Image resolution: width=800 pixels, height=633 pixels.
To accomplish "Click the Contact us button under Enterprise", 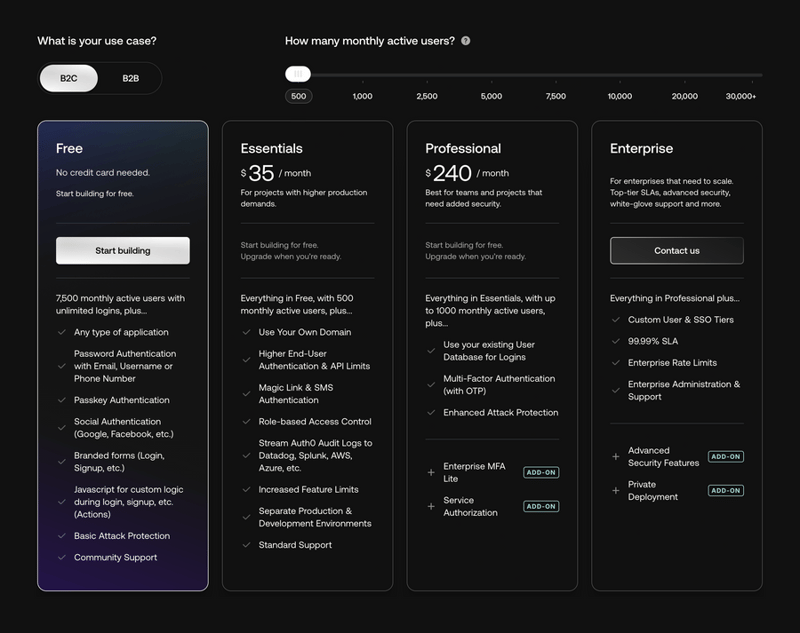I will tap(676, 250).
